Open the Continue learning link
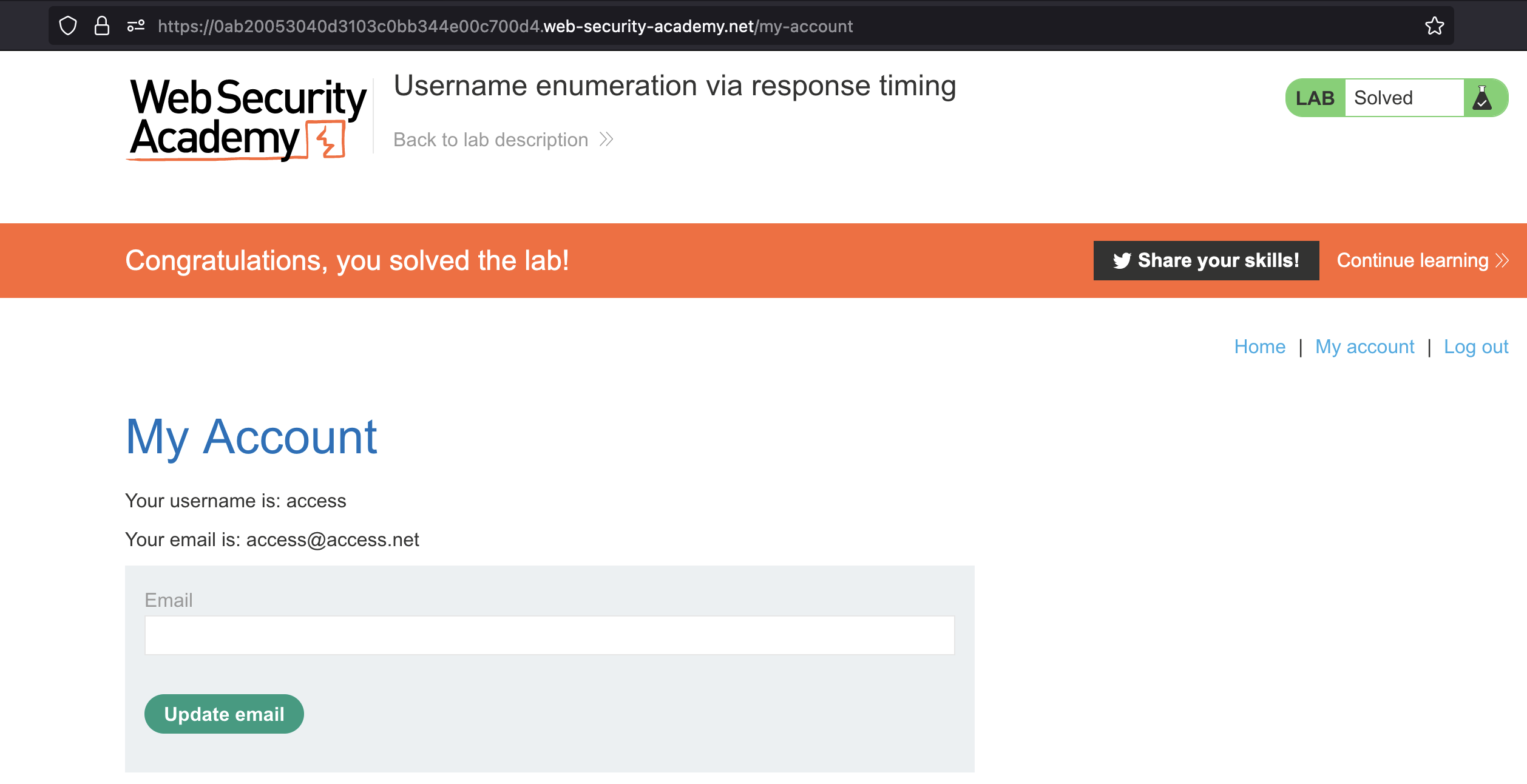1527x784 pixels. [1412, 261]
